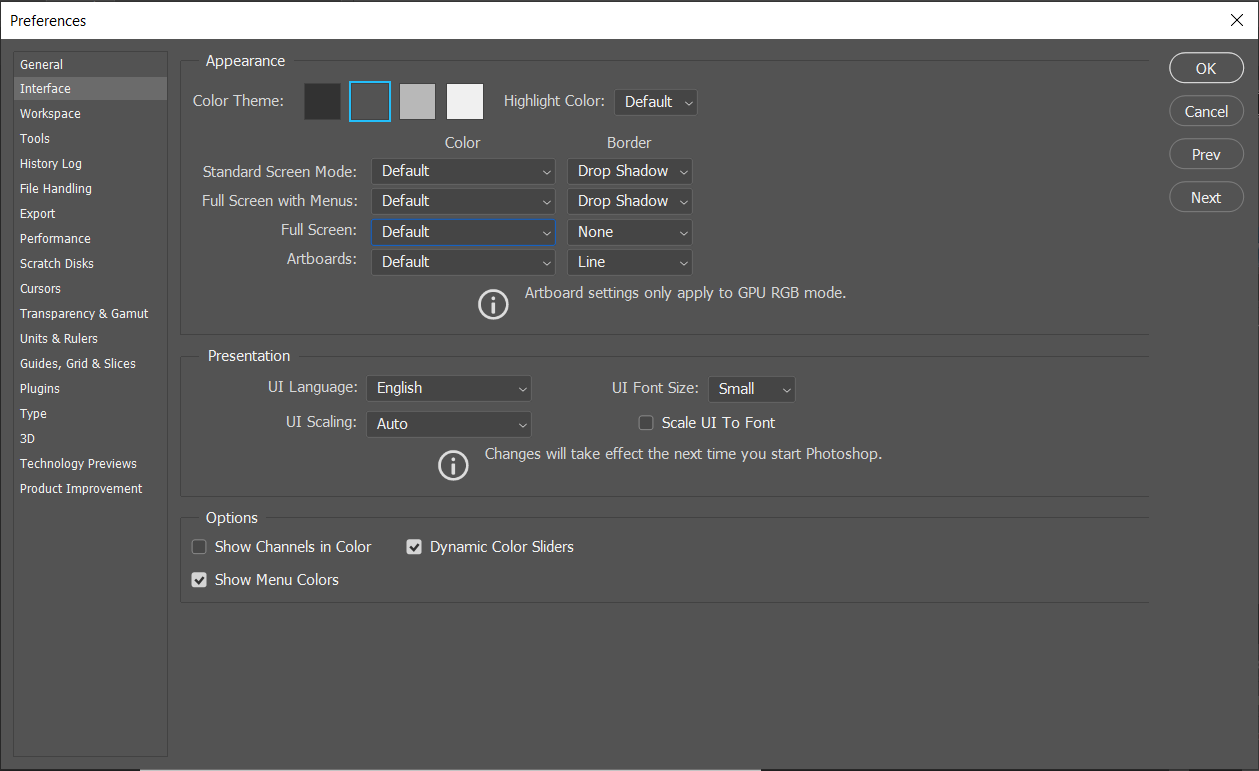
Task: Uncheck Show Menu Colors
Action: point(199,580)
